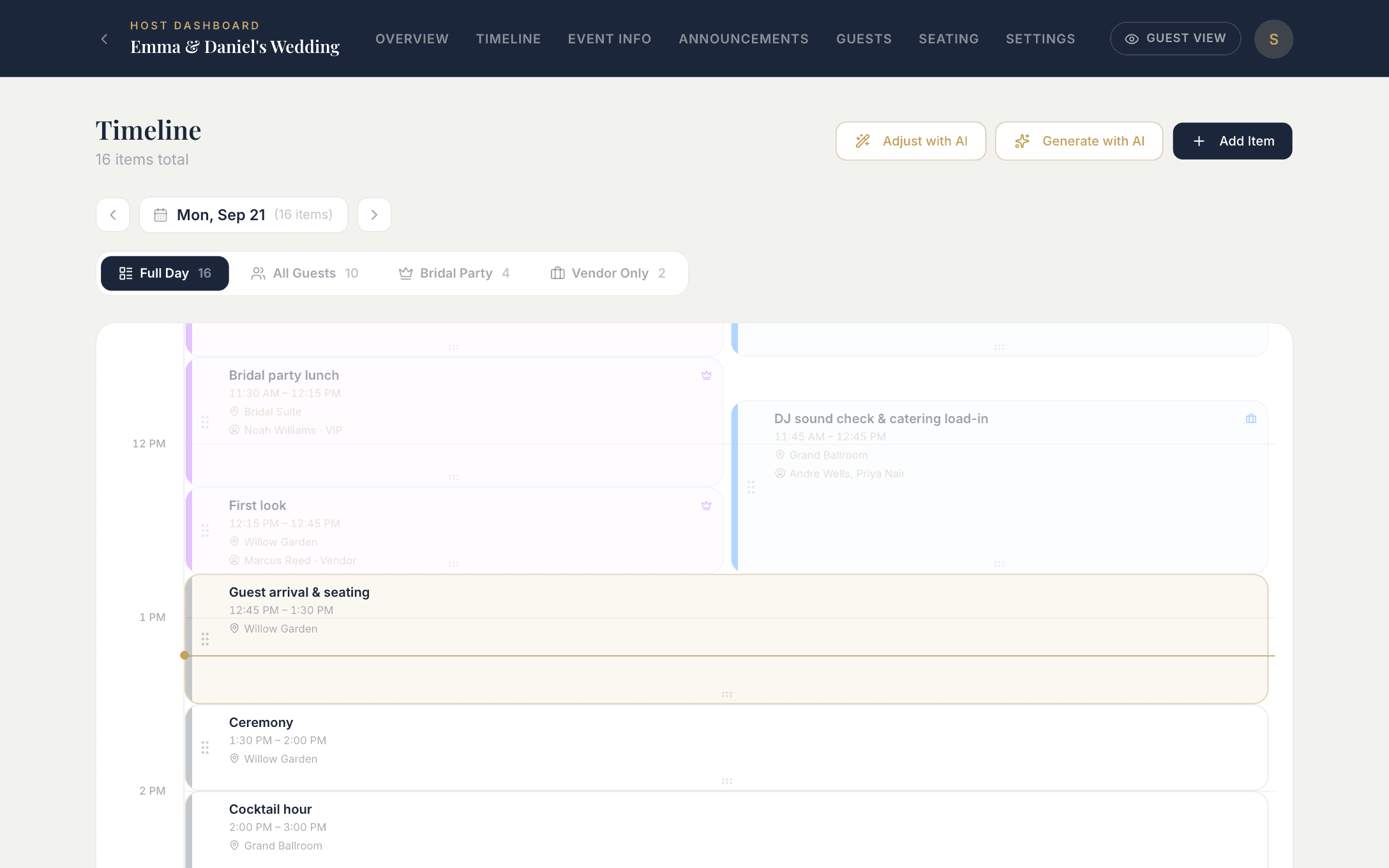Screen dimensions: 1389x868
Task: Filter timeline by Bridal Party
Action: click(x=454, y=273)
